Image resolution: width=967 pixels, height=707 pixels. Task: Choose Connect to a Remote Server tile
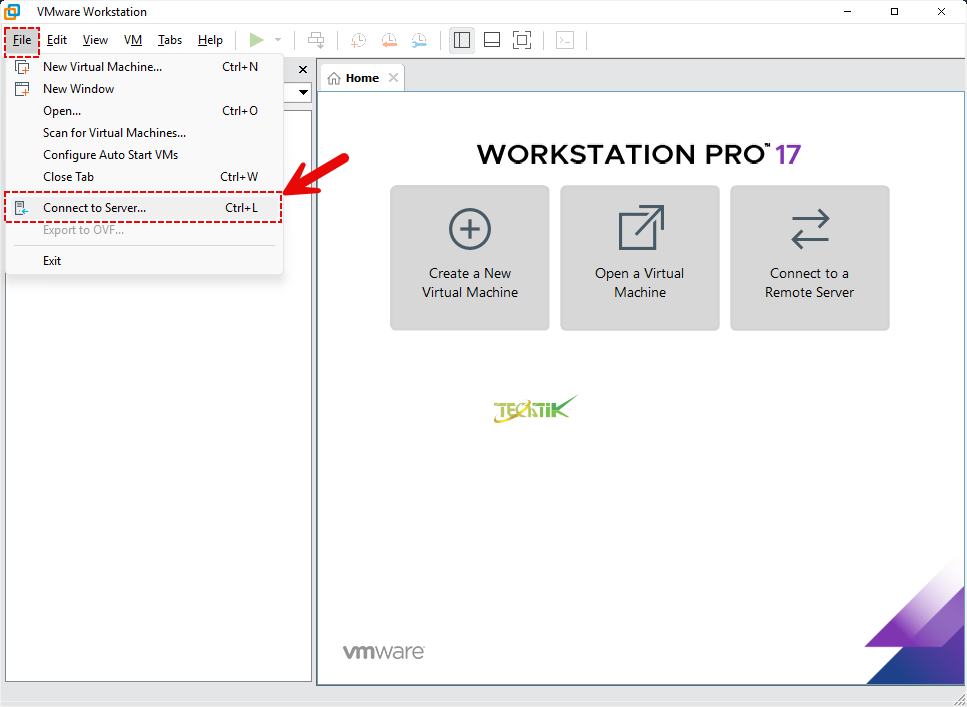tap(809, 257)
